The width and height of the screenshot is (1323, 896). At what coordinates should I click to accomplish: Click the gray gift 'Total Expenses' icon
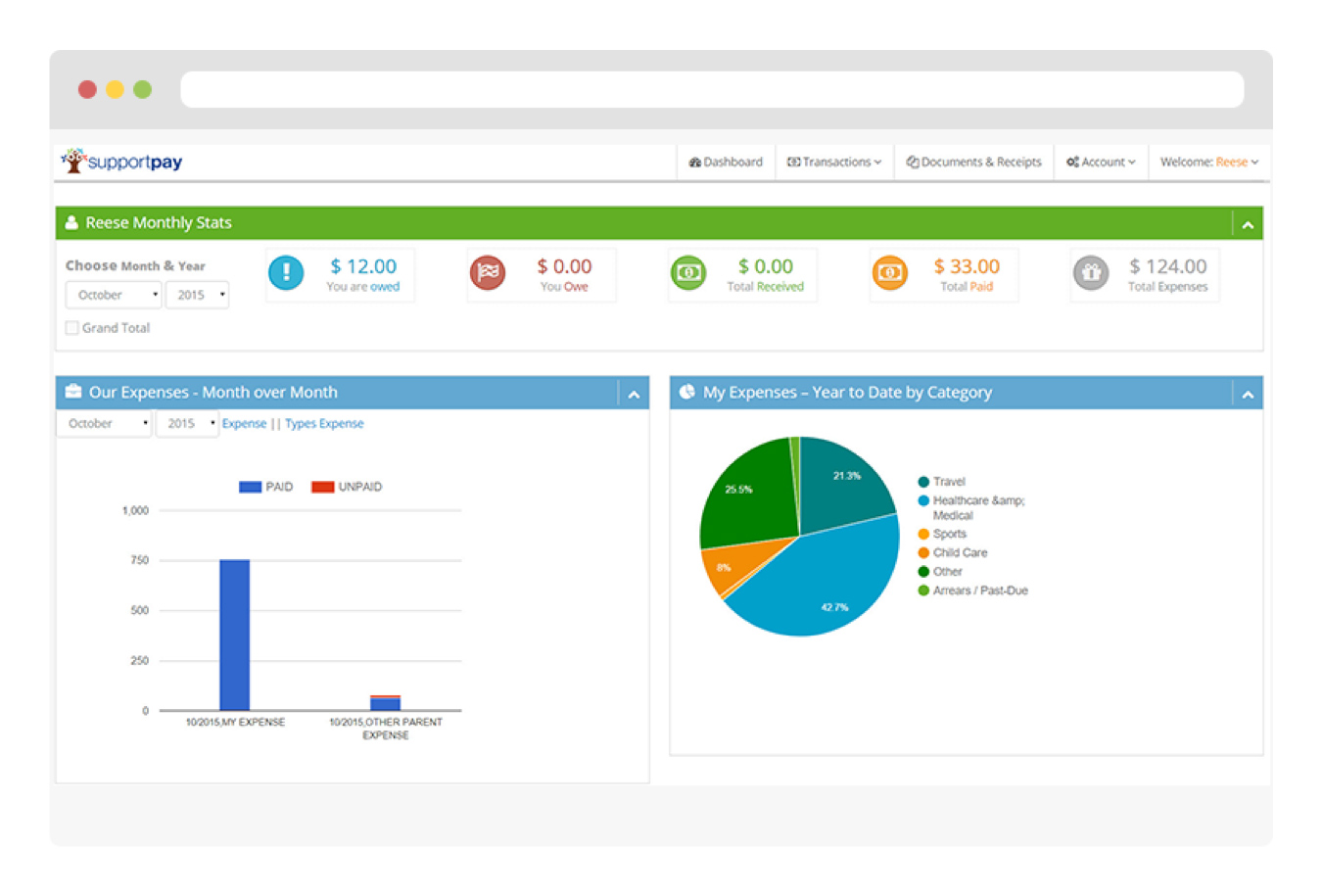(x=1091, y=273)
